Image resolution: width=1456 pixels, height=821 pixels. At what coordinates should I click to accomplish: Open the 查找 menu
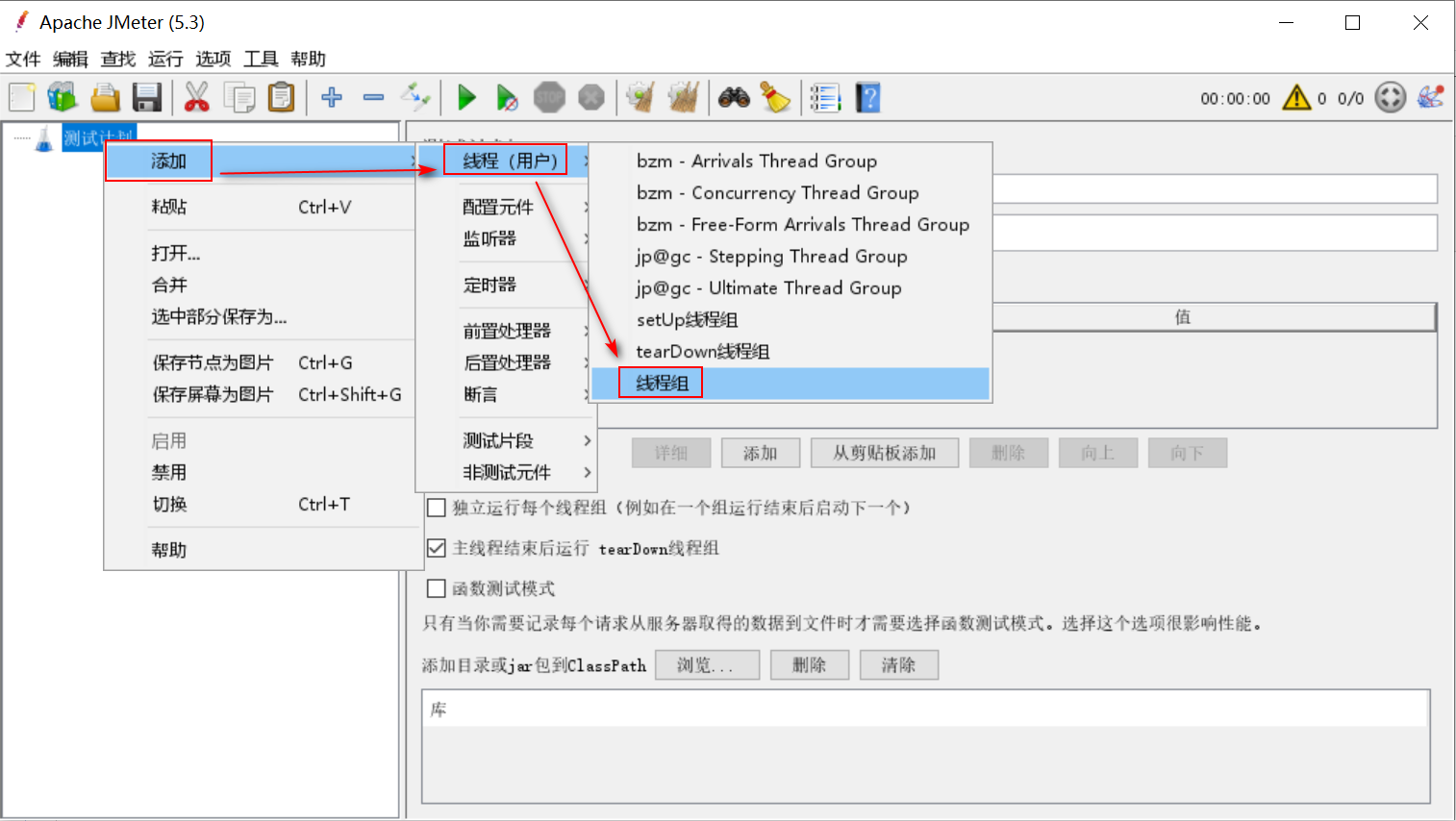118,59
